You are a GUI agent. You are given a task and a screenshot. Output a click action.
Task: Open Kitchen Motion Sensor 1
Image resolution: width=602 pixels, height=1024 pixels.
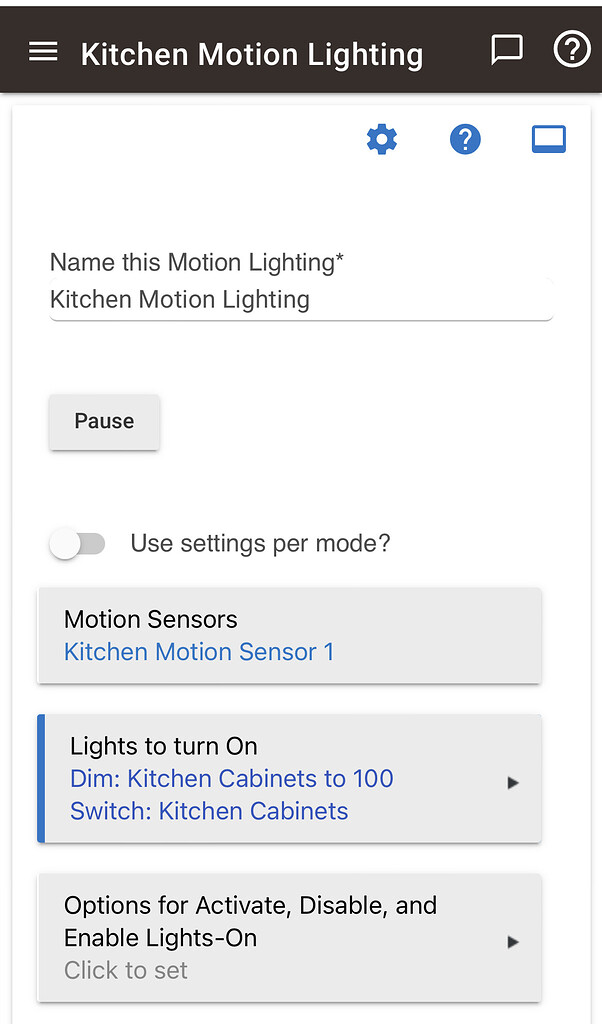pyautogui.click(x=198, y=652)
